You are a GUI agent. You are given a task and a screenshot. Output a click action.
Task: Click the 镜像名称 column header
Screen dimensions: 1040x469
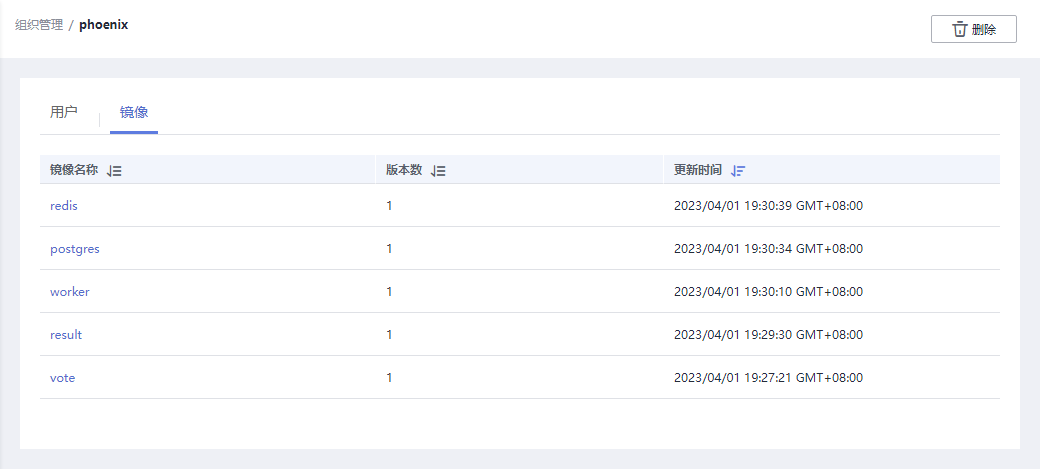pyautogui.click(x=74, y=170)
